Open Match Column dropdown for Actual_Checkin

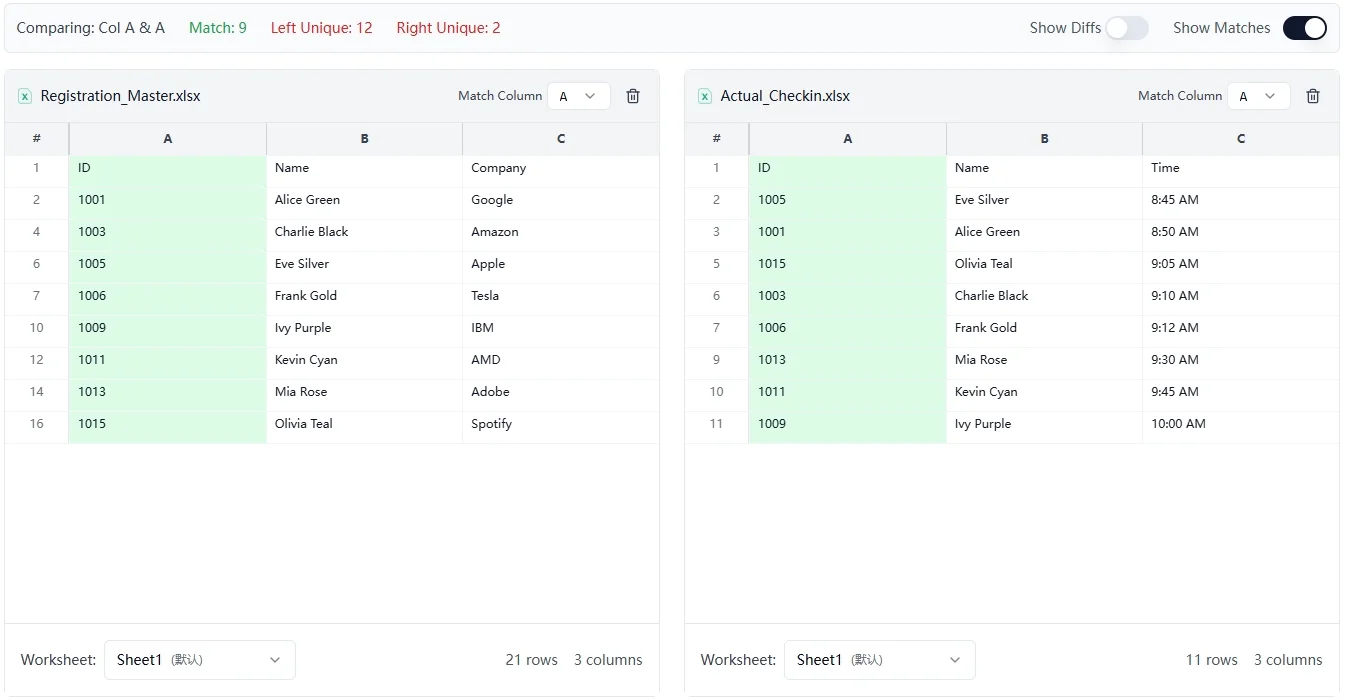(1258, 95)
